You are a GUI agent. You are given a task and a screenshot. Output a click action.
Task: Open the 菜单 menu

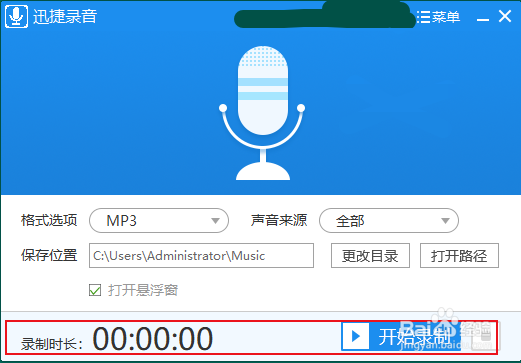(x=438, y=17)
